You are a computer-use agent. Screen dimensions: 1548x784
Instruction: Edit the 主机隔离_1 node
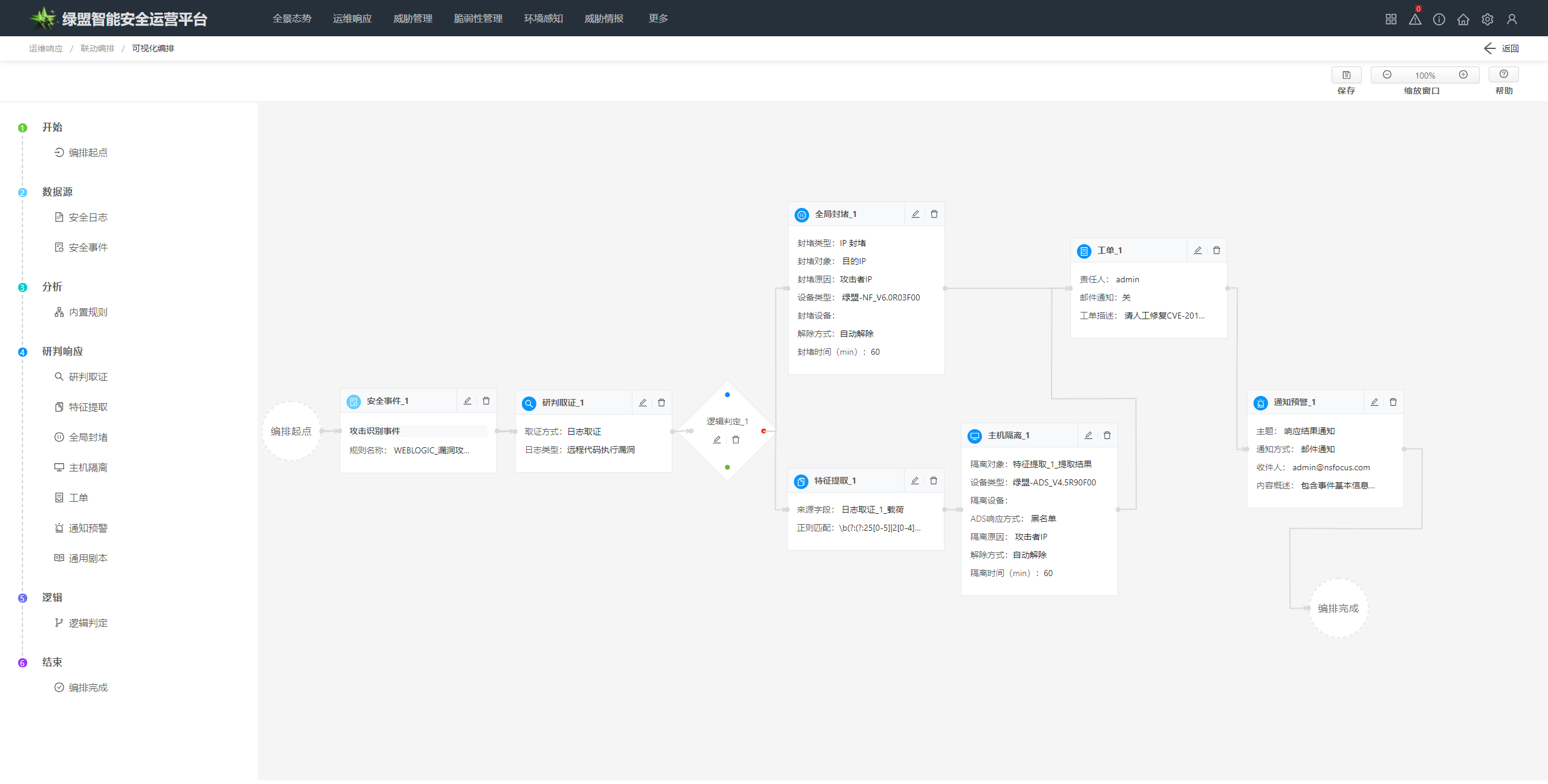1088,436
